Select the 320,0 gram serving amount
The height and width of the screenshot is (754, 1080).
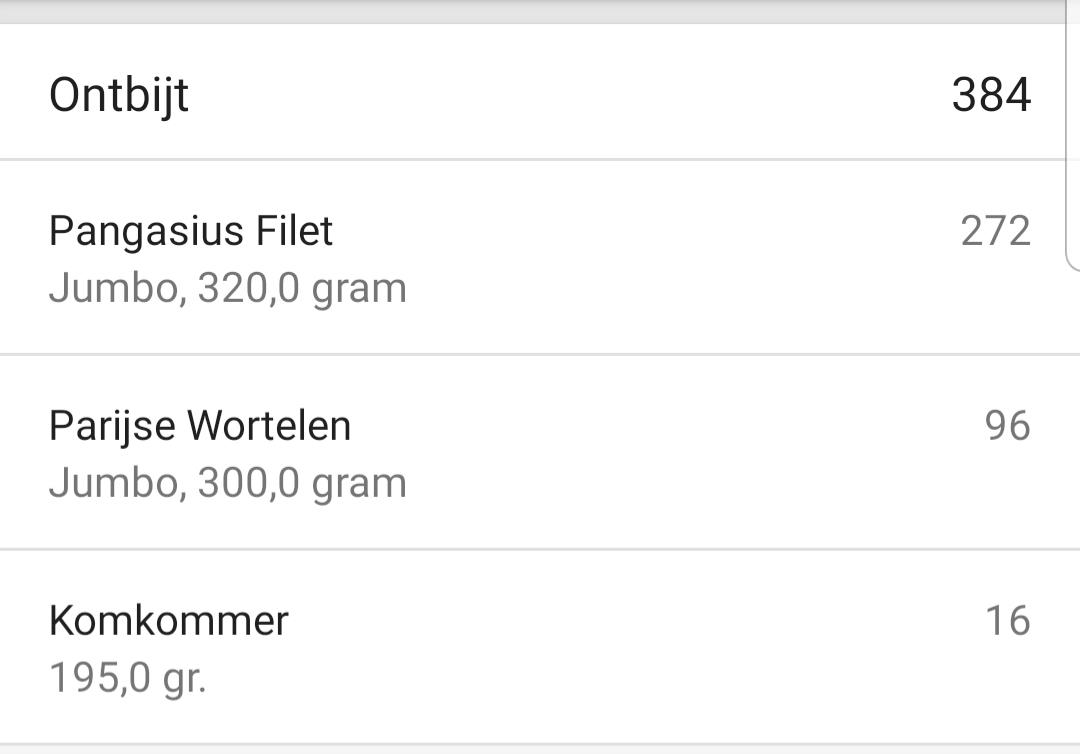[x=302, y=289]
